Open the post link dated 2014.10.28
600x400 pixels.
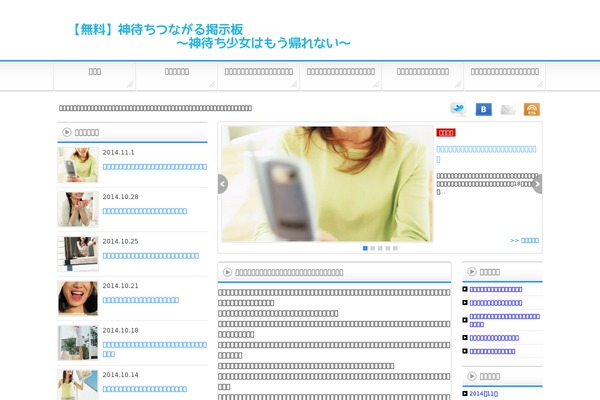145,211
